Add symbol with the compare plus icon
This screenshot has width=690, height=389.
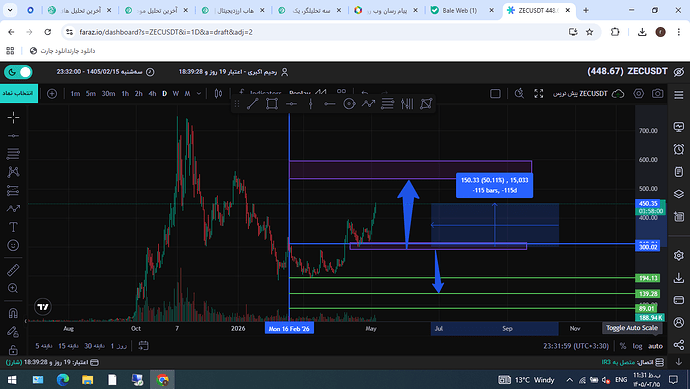pyautogui.click(x=52, y=93)
